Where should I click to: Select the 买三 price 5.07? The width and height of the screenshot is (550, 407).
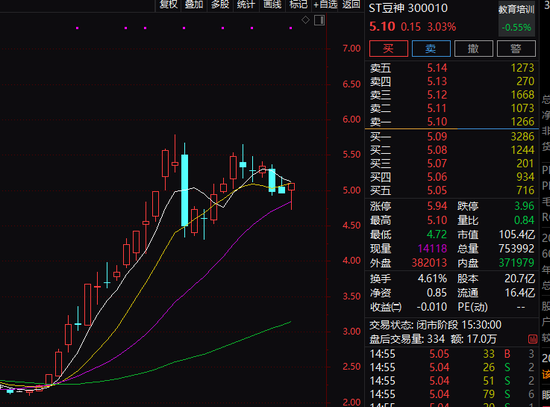point(437,164)
